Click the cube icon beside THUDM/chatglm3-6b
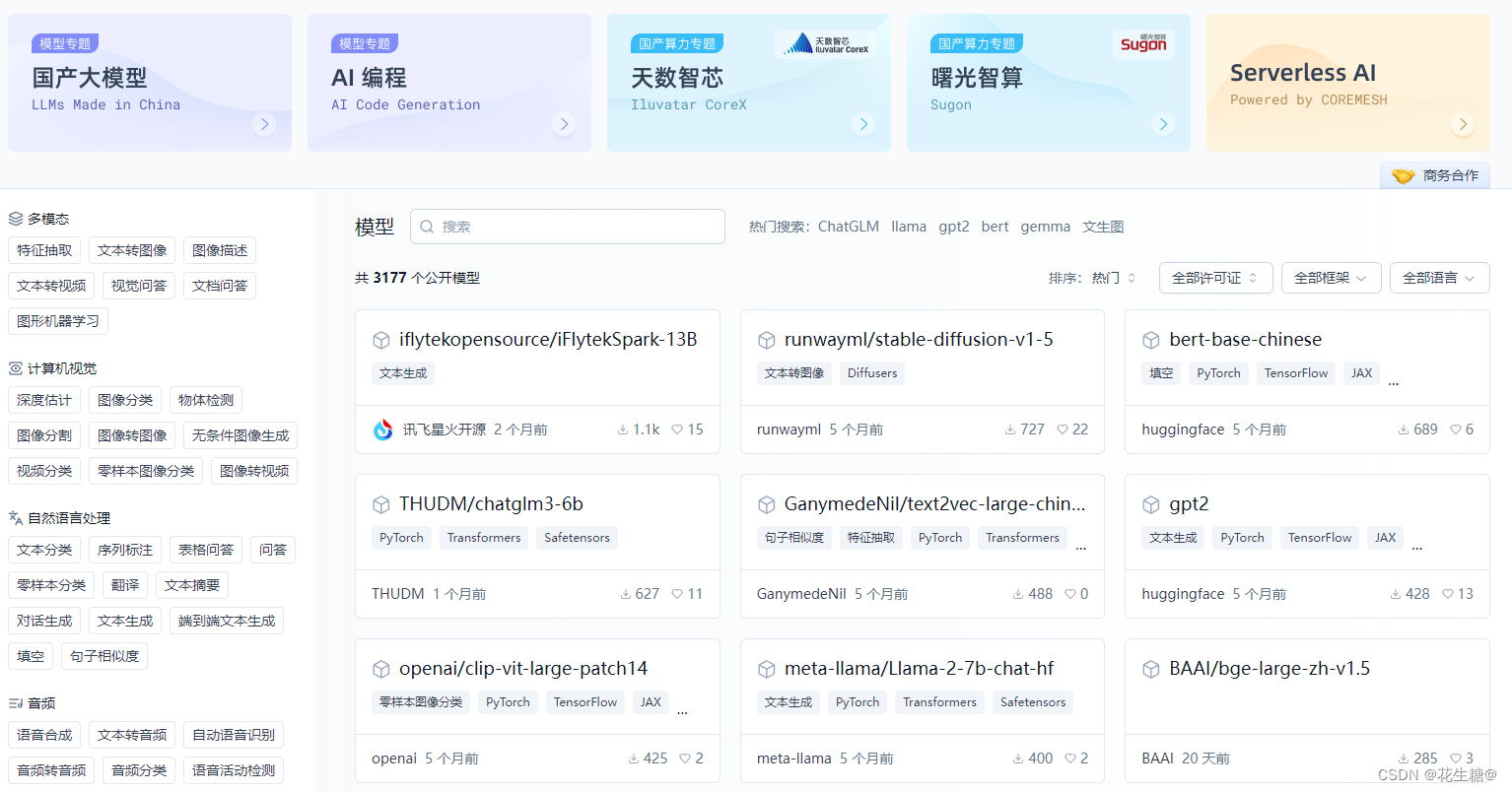The height and width of the screenshot is (792, 1512). tap(381, 504)
